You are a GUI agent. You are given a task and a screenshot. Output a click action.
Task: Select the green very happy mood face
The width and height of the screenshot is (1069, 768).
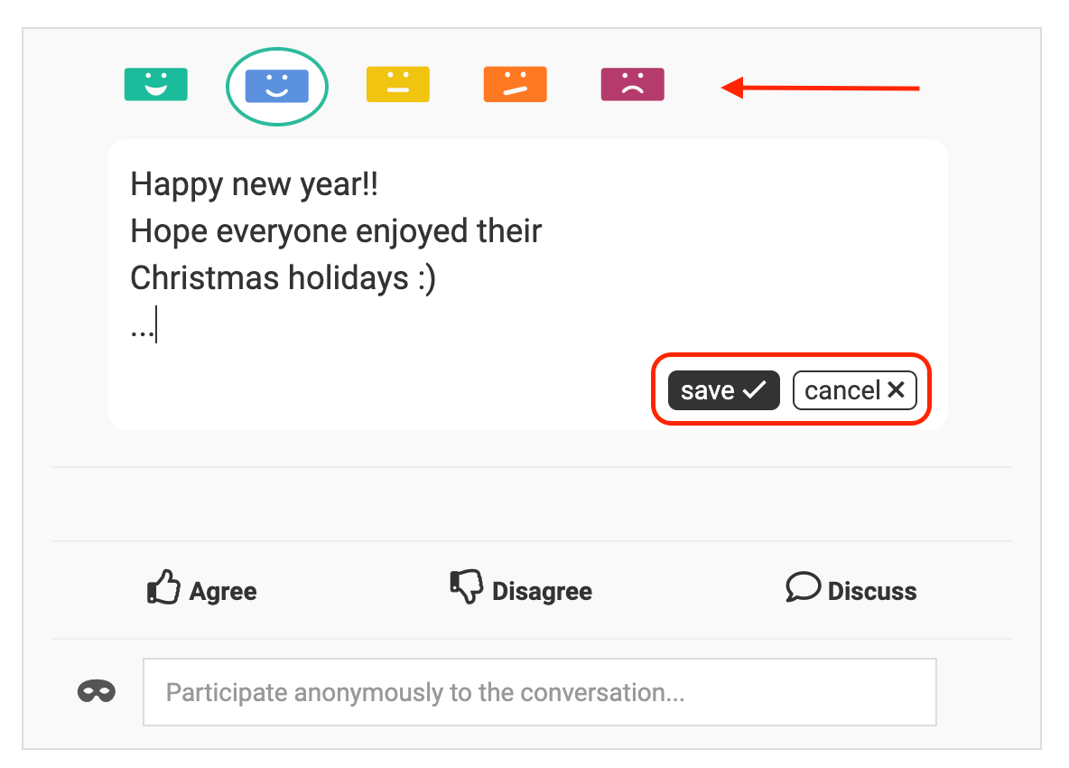pos(156,85)
